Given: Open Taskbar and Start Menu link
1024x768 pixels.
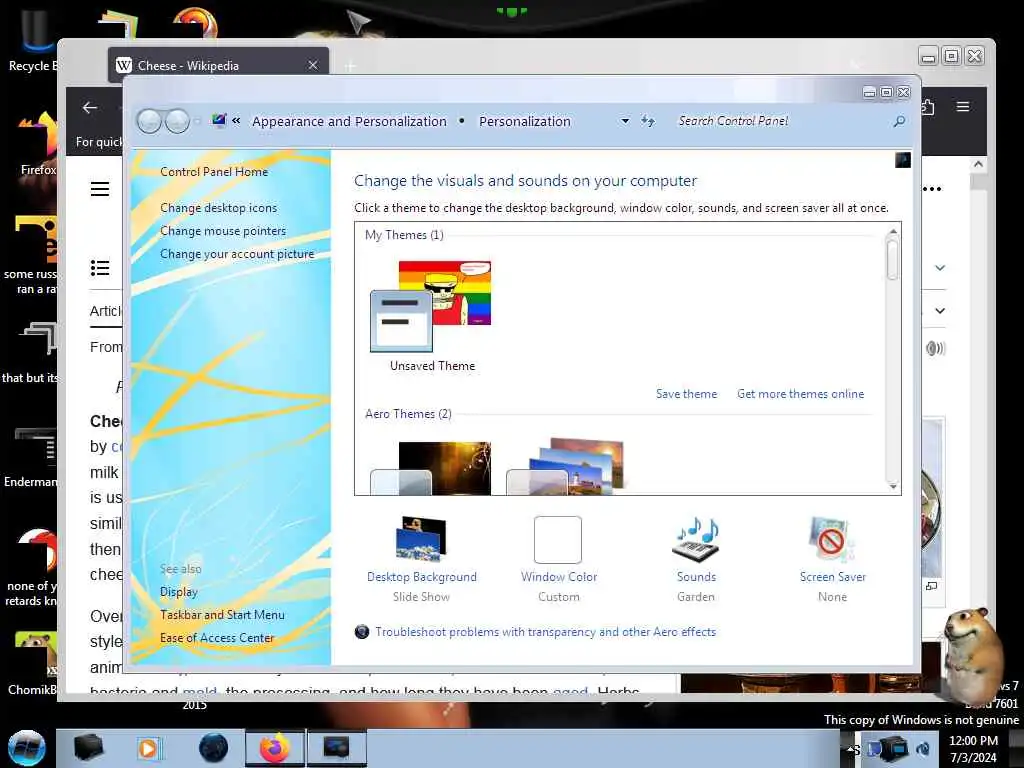Looking at the screenshot, I should [222, 615].
